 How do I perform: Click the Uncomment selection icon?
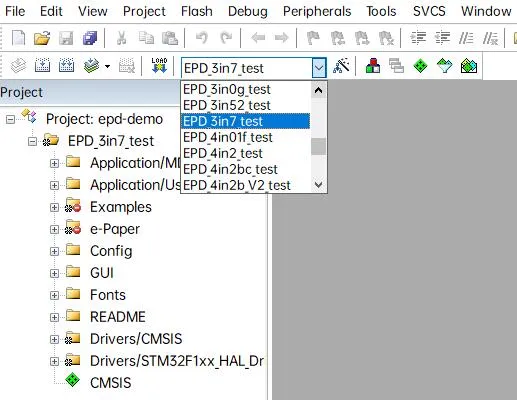click(x=490, y=38)
